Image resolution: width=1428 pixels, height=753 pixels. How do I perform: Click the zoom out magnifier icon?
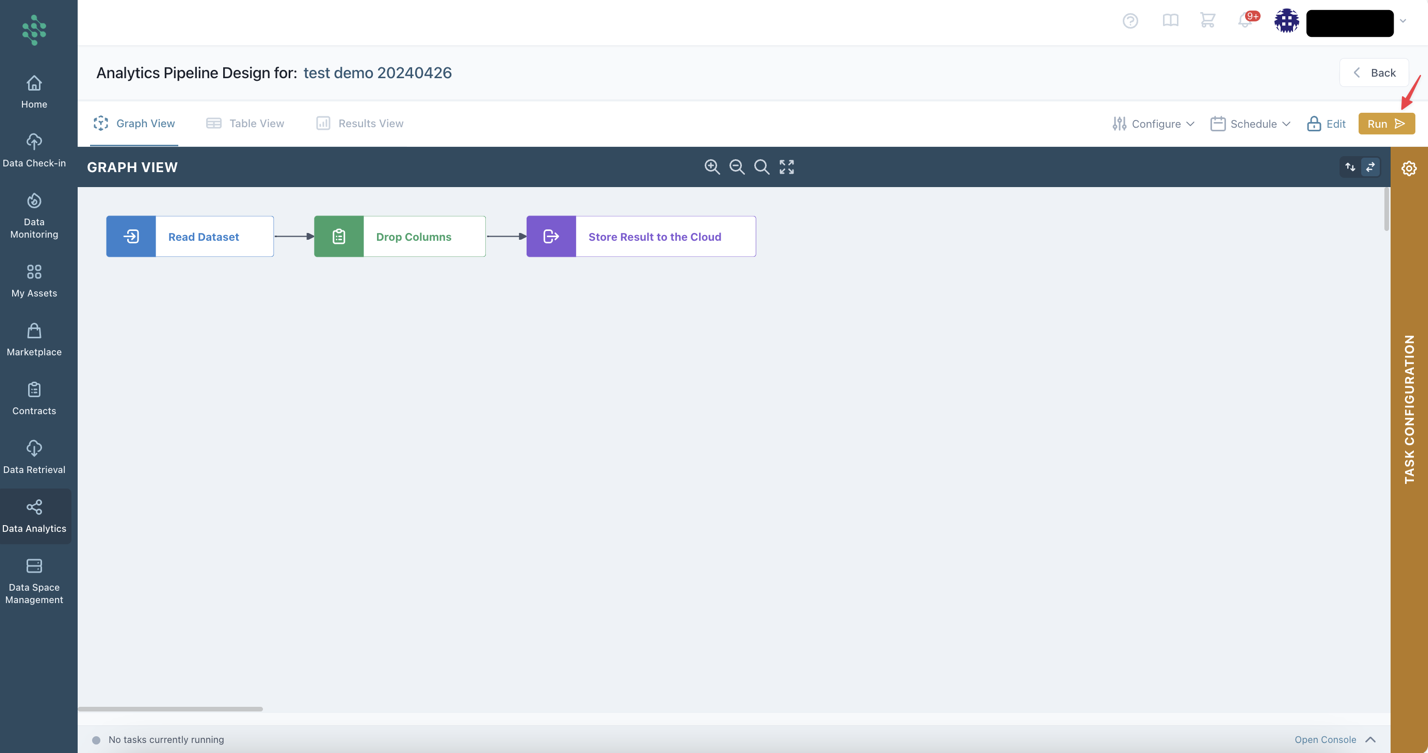pos(737,167)
